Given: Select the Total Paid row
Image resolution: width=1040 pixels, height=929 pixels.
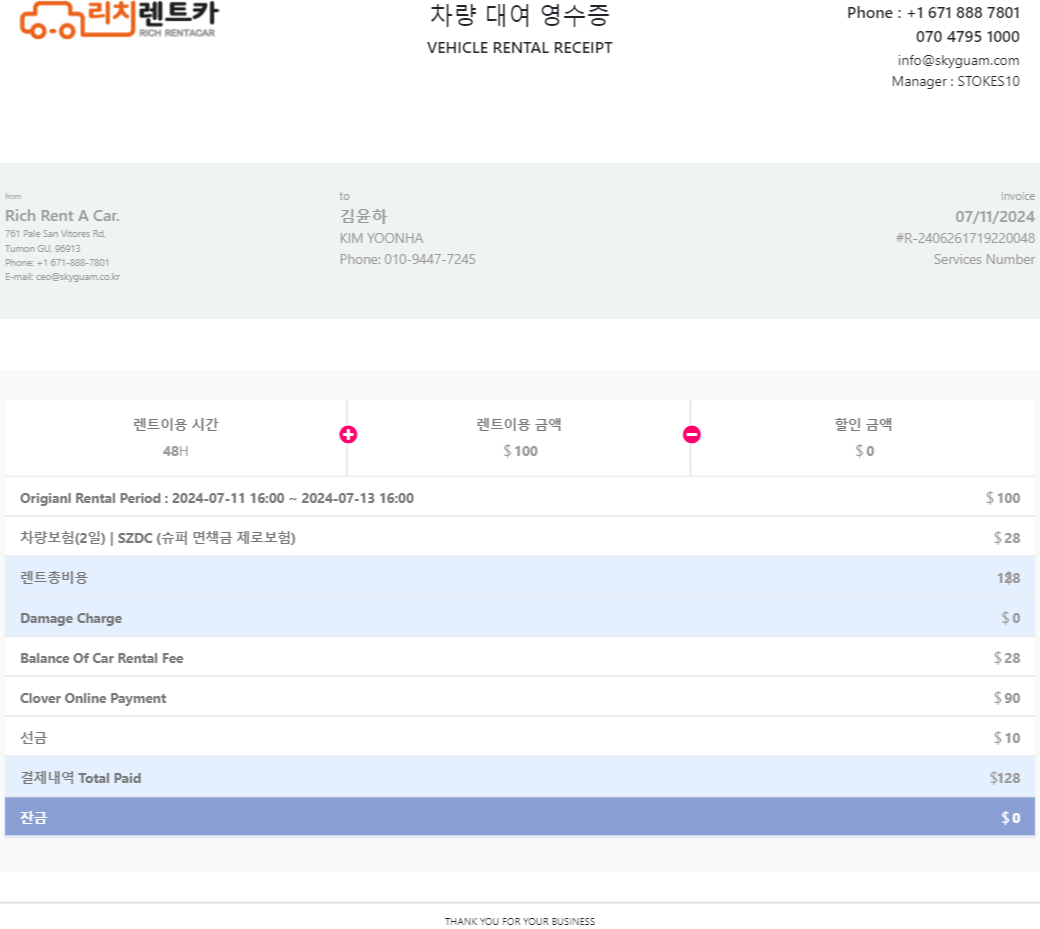Looking at the screenshot, I should click(520, 778).
